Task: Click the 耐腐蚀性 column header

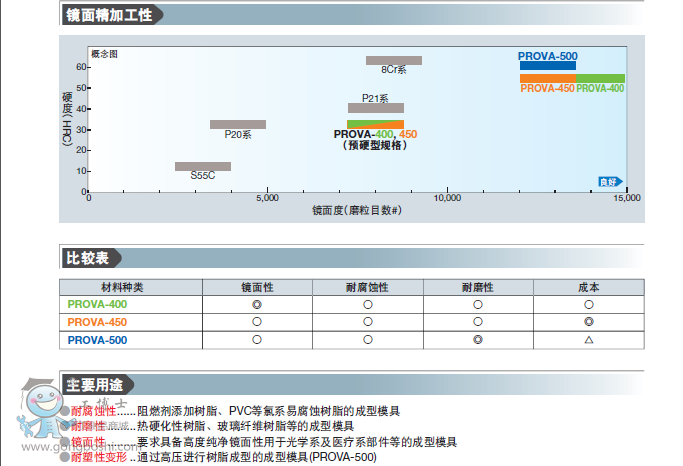Action: pyautogui.click(x=367, y=287)
